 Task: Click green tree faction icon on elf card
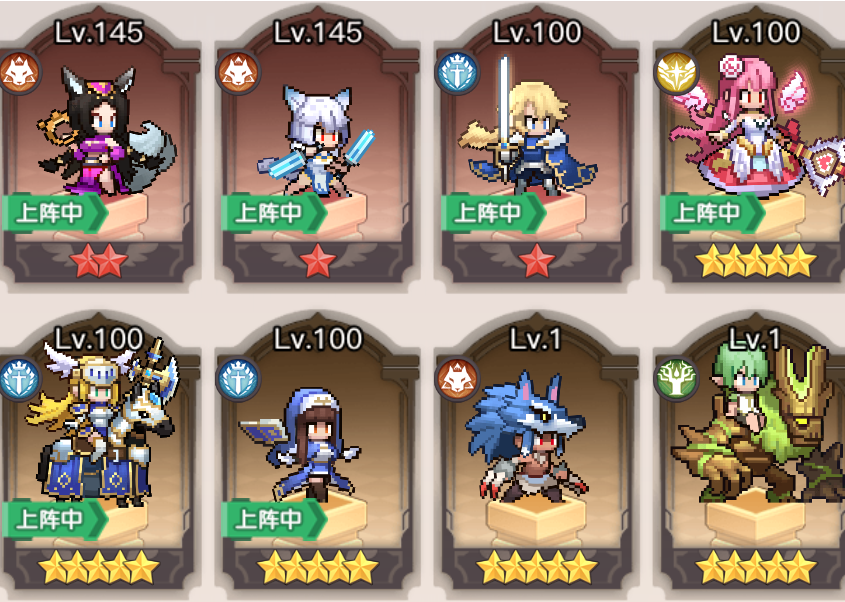(x=676, y=378)
